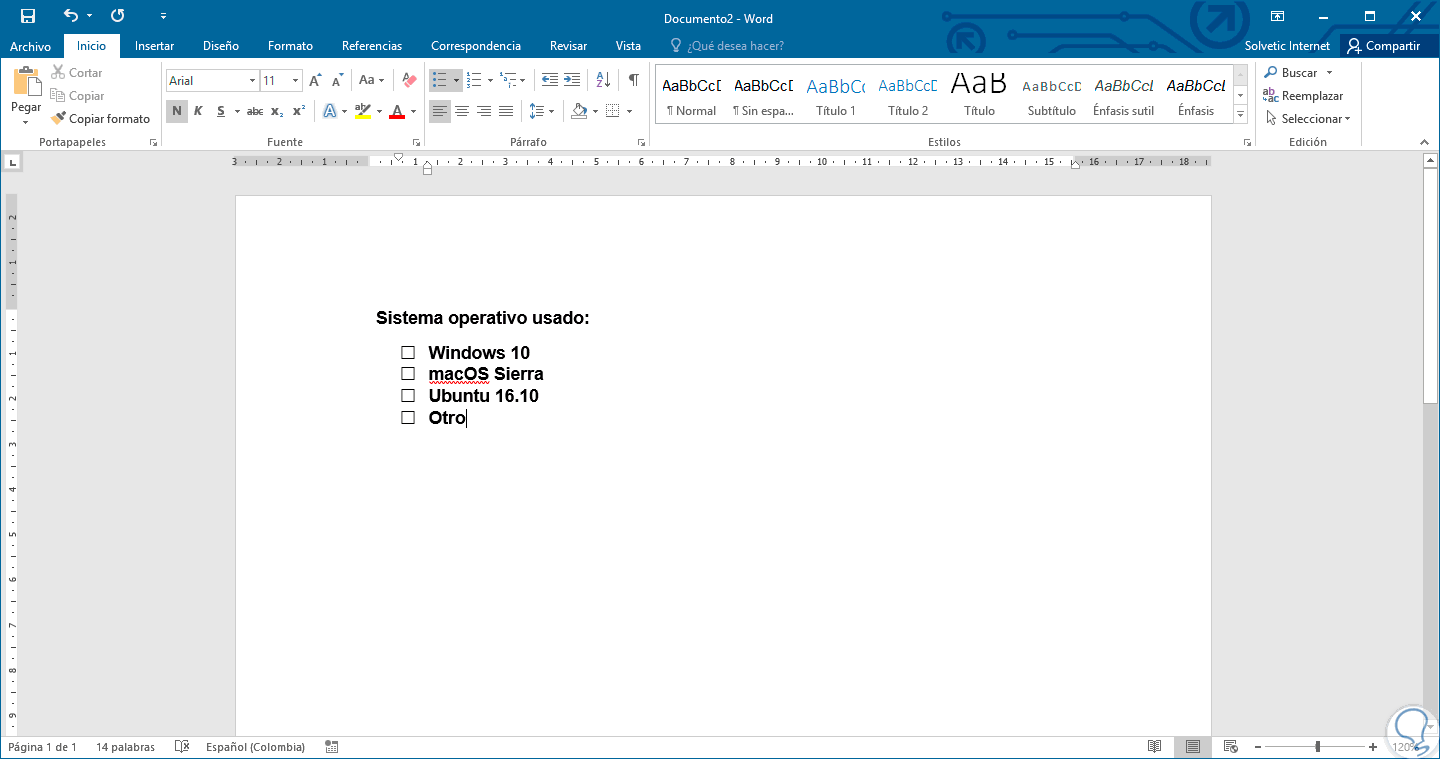Click the Compartir share button

(x=1385, y=46)
